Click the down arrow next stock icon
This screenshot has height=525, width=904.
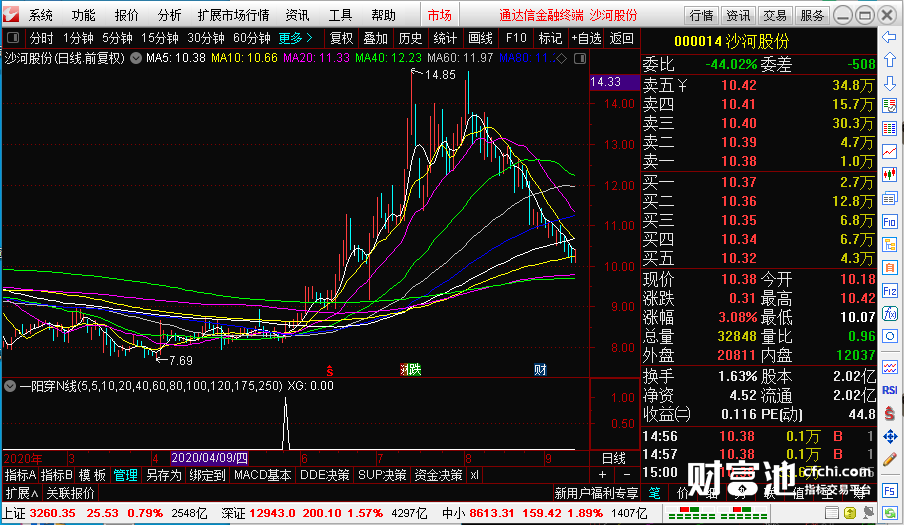pos(890,83)
